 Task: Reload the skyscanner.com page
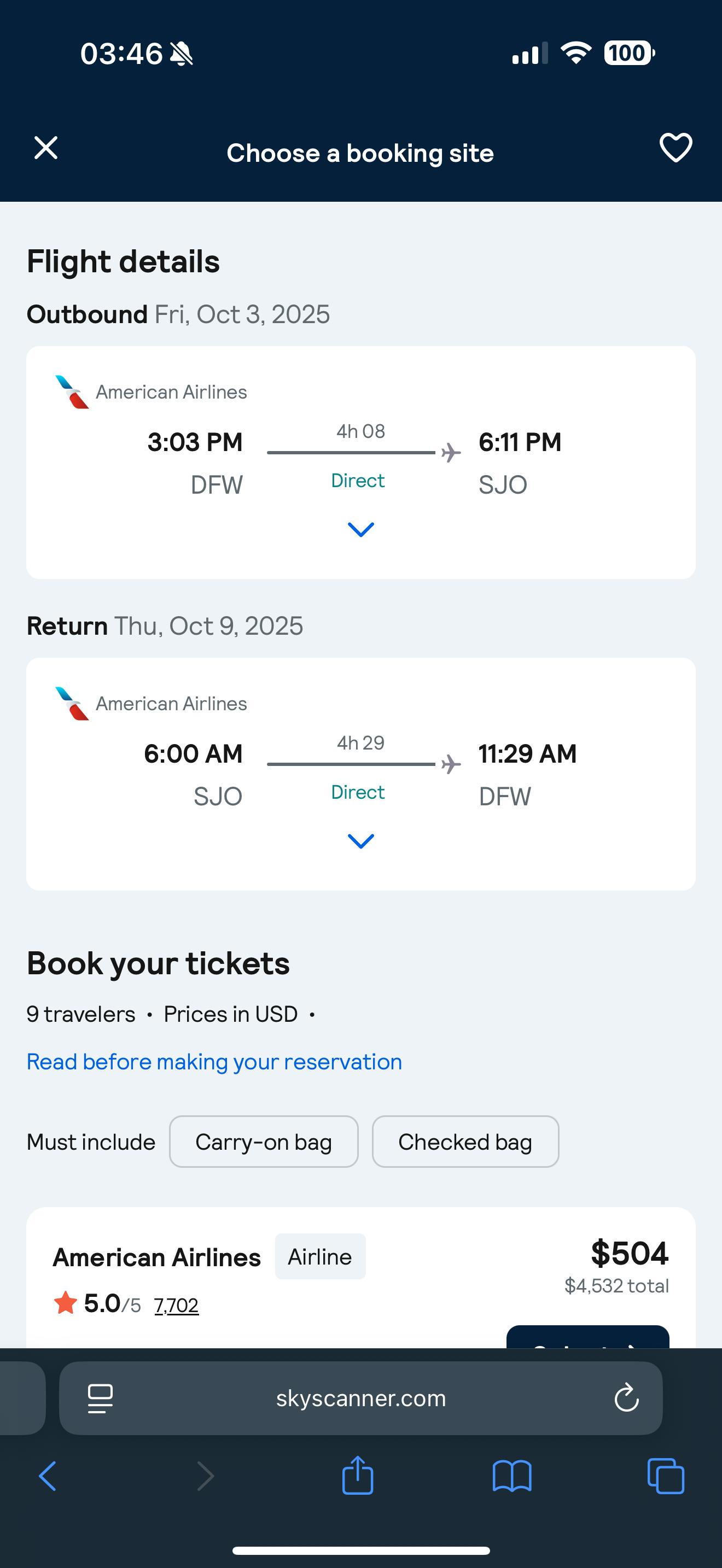pyautogui.click(x=626, y=1398)
